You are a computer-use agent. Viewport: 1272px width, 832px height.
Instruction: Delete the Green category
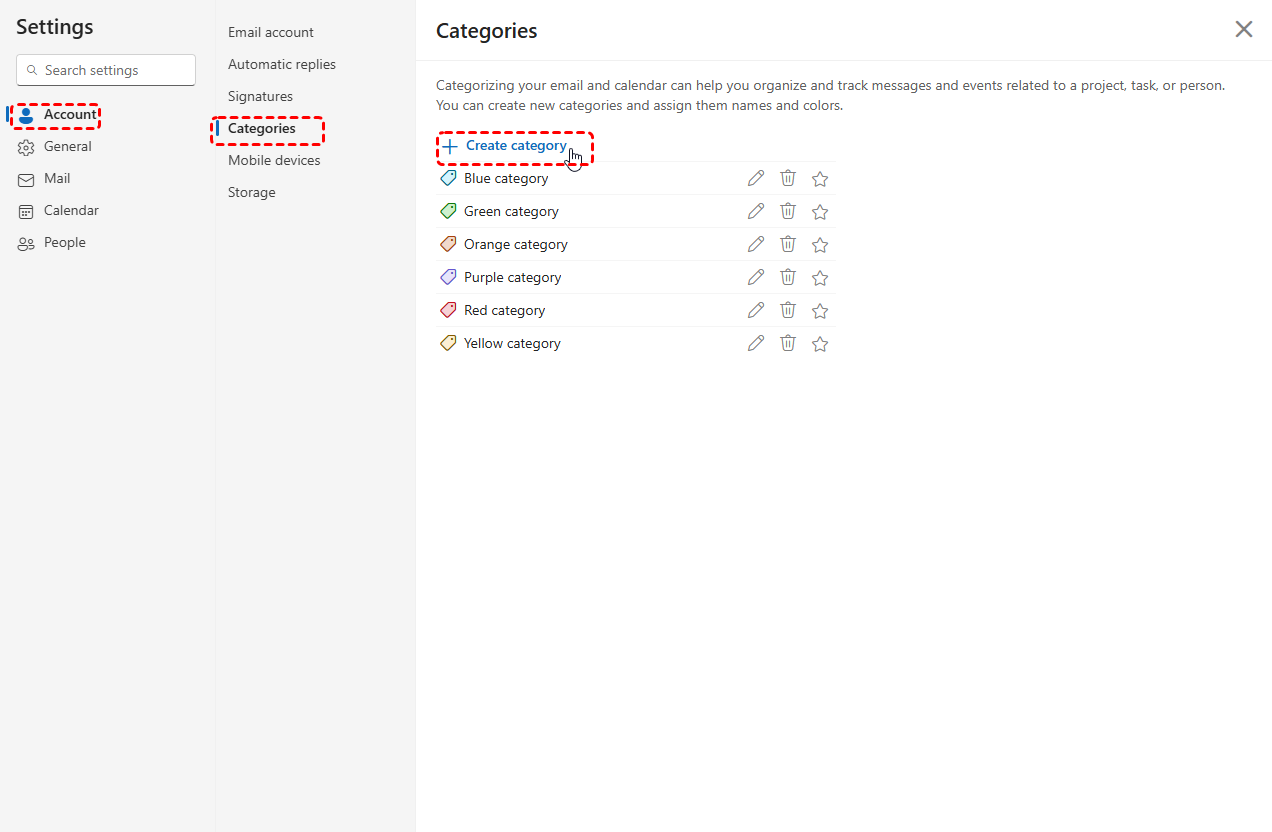click(x=788, y=211)
